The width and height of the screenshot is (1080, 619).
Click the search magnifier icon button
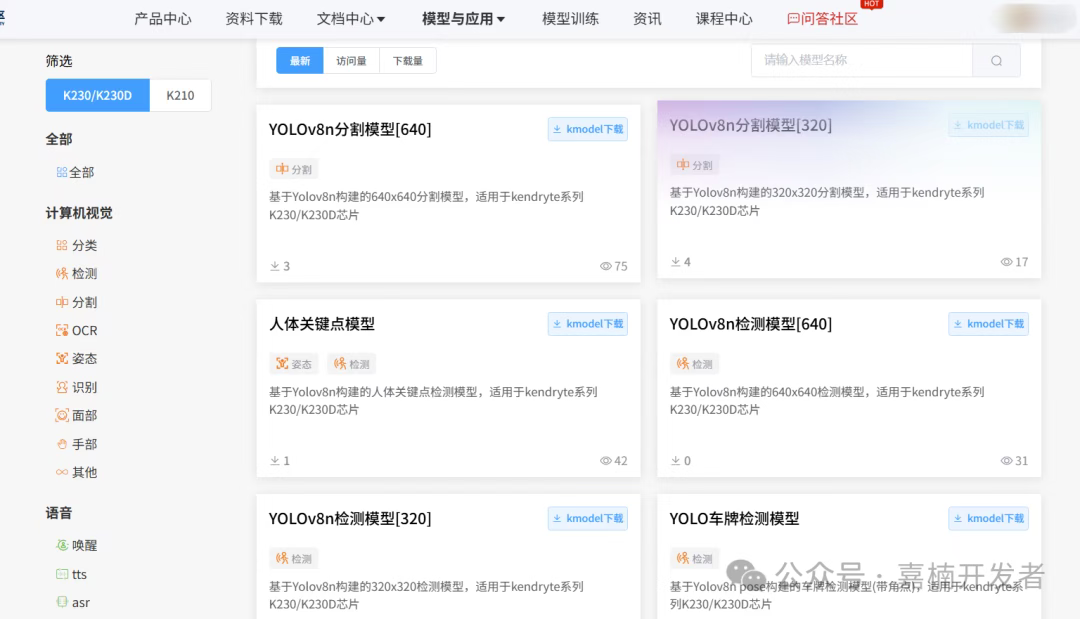996,61
